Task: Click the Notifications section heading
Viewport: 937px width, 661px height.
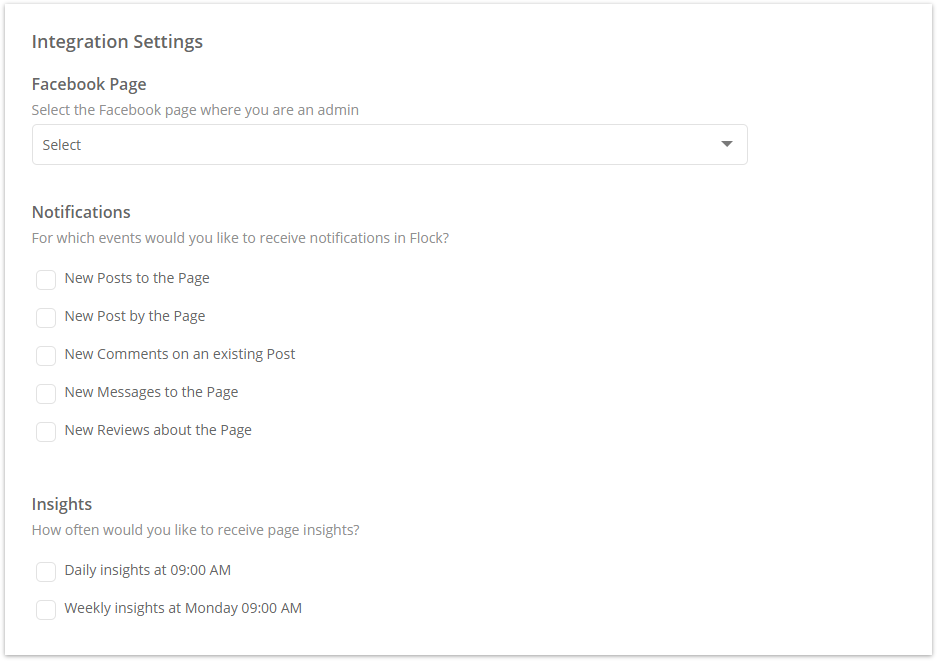Action: (x=81, y=212)
